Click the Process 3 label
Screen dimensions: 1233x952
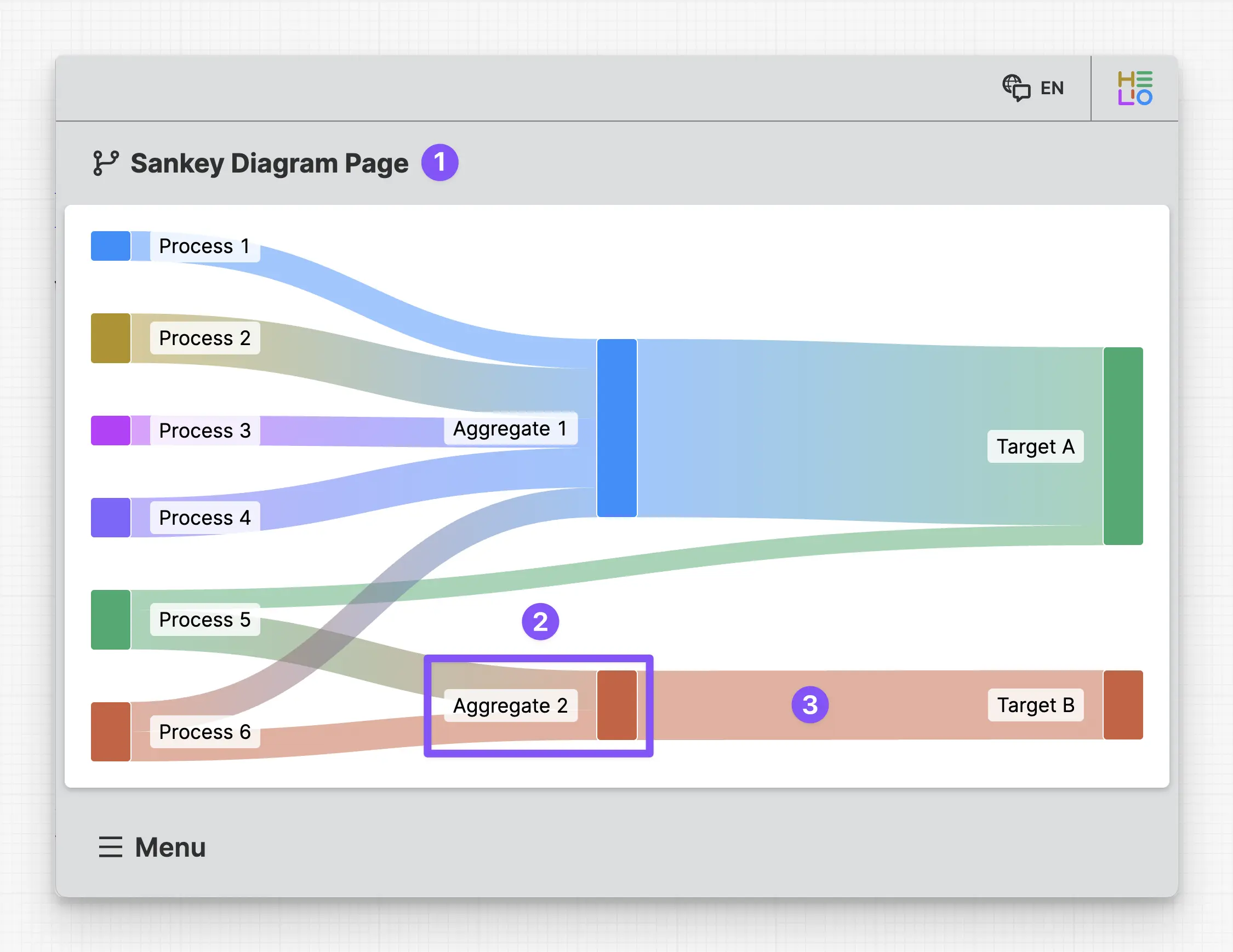tap(204, 431)
